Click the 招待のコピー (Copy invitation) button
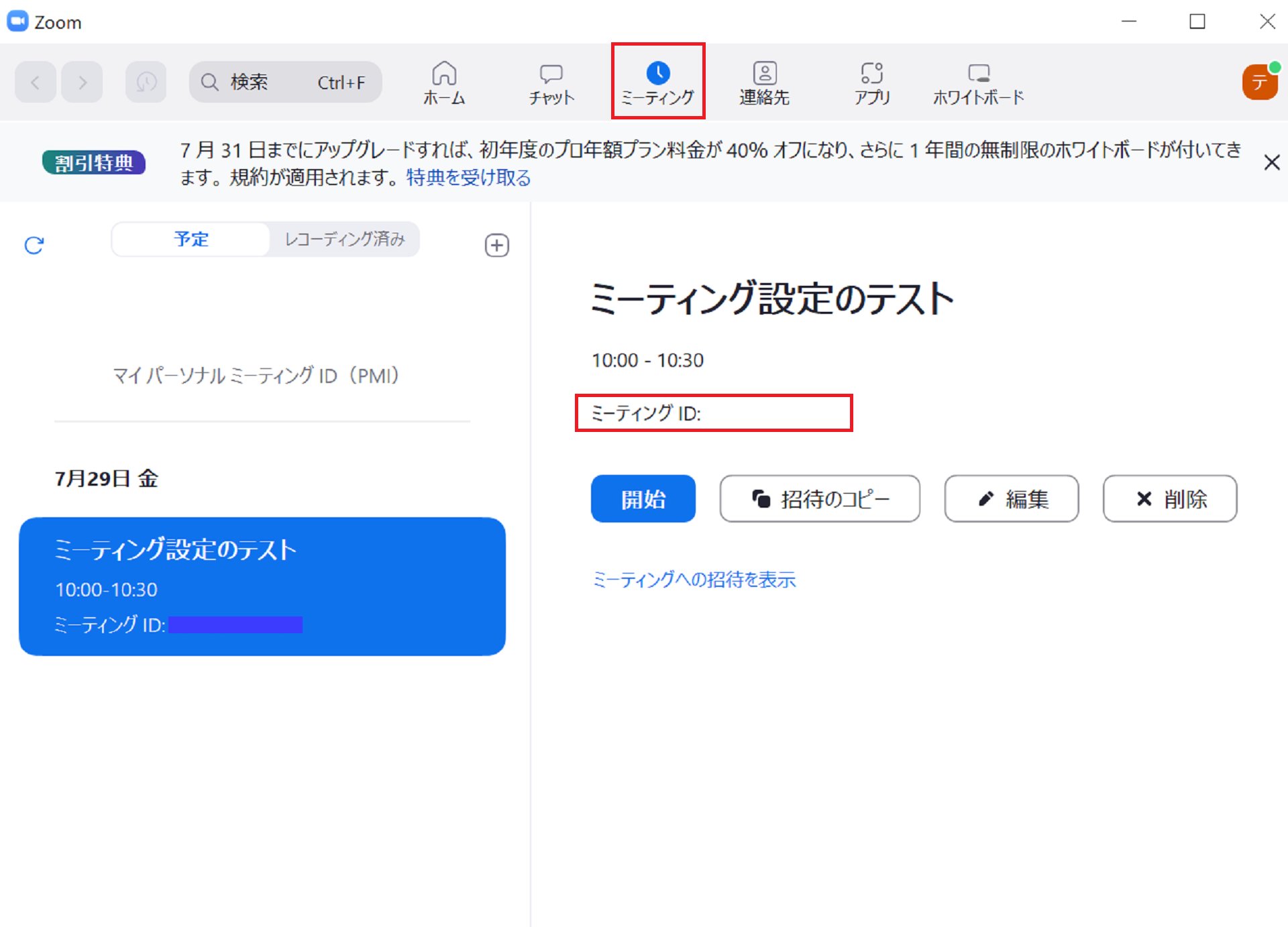The width and height of the screenshot is (1288, 927). 819,499
